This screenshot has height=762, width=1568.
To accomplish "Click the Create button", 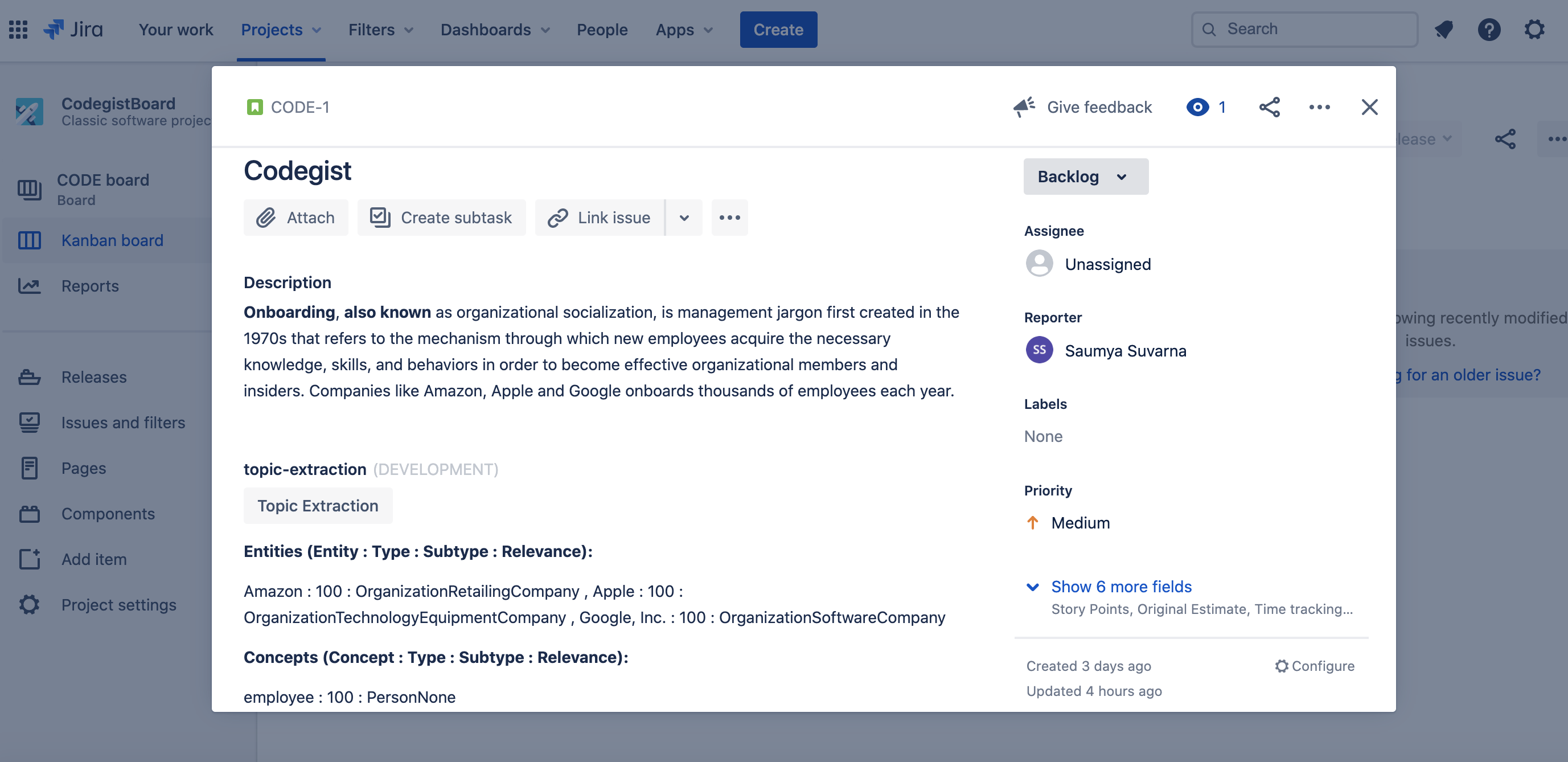I will [x=778, y=29].
